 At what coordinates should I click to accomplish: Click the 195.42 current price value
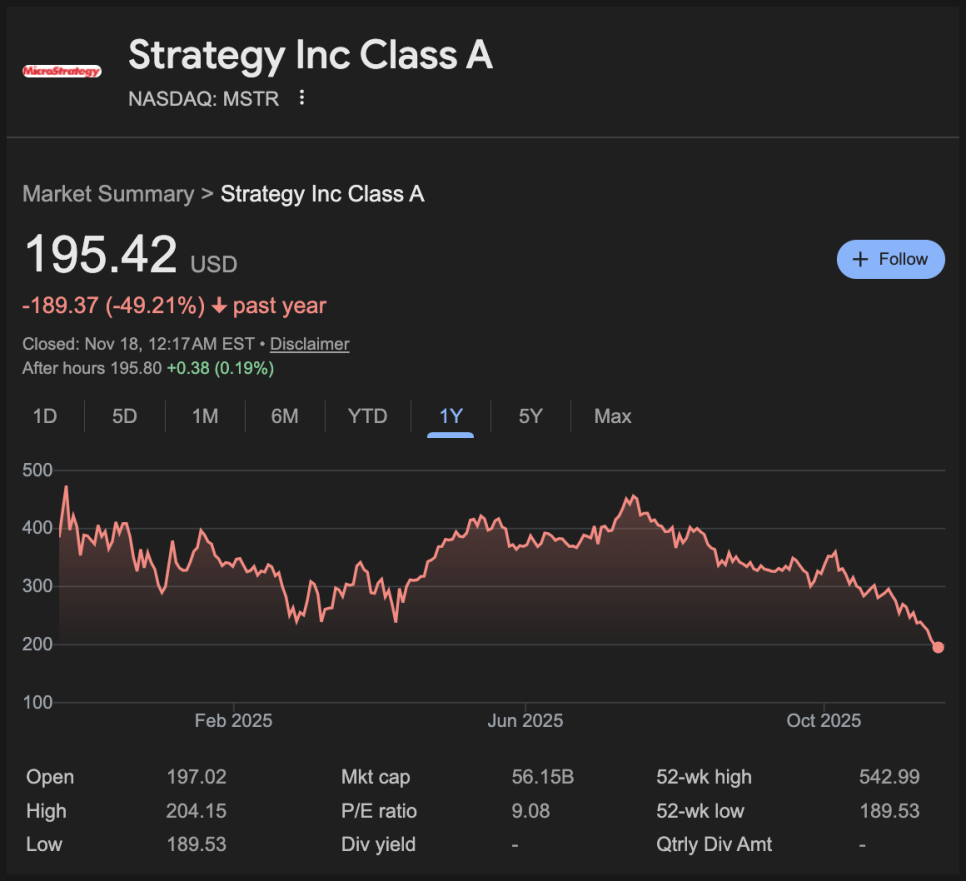point(101,254)
